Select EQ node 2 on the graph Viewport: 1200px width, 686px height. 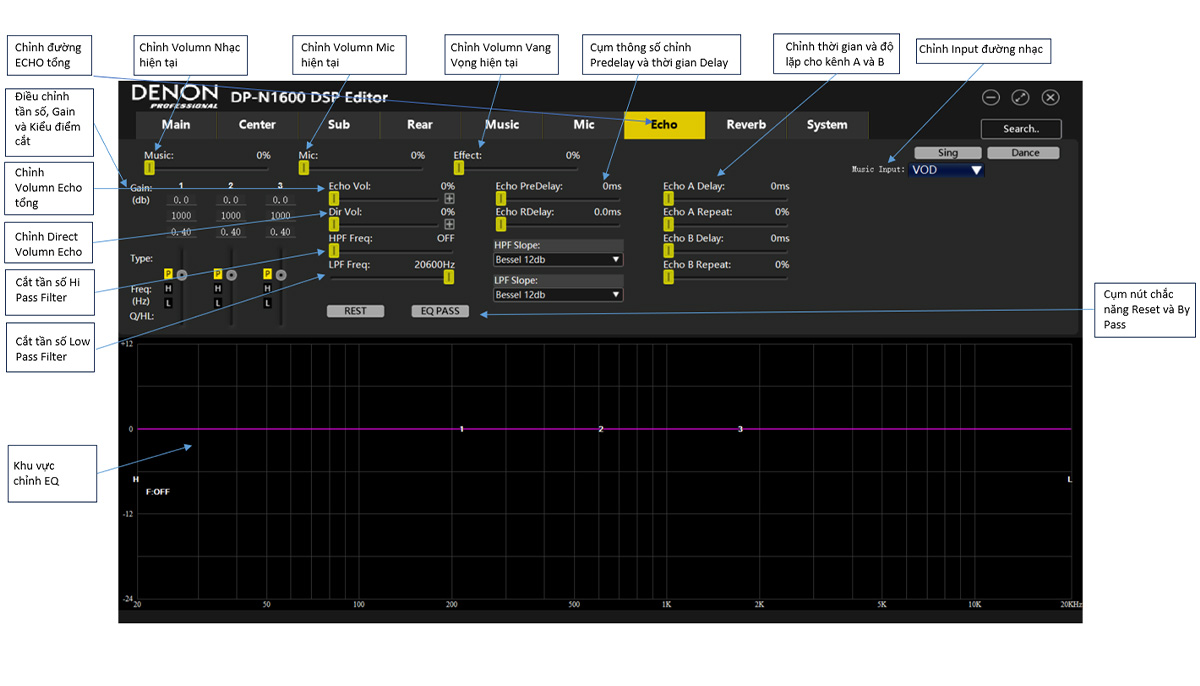pos(601,429)
